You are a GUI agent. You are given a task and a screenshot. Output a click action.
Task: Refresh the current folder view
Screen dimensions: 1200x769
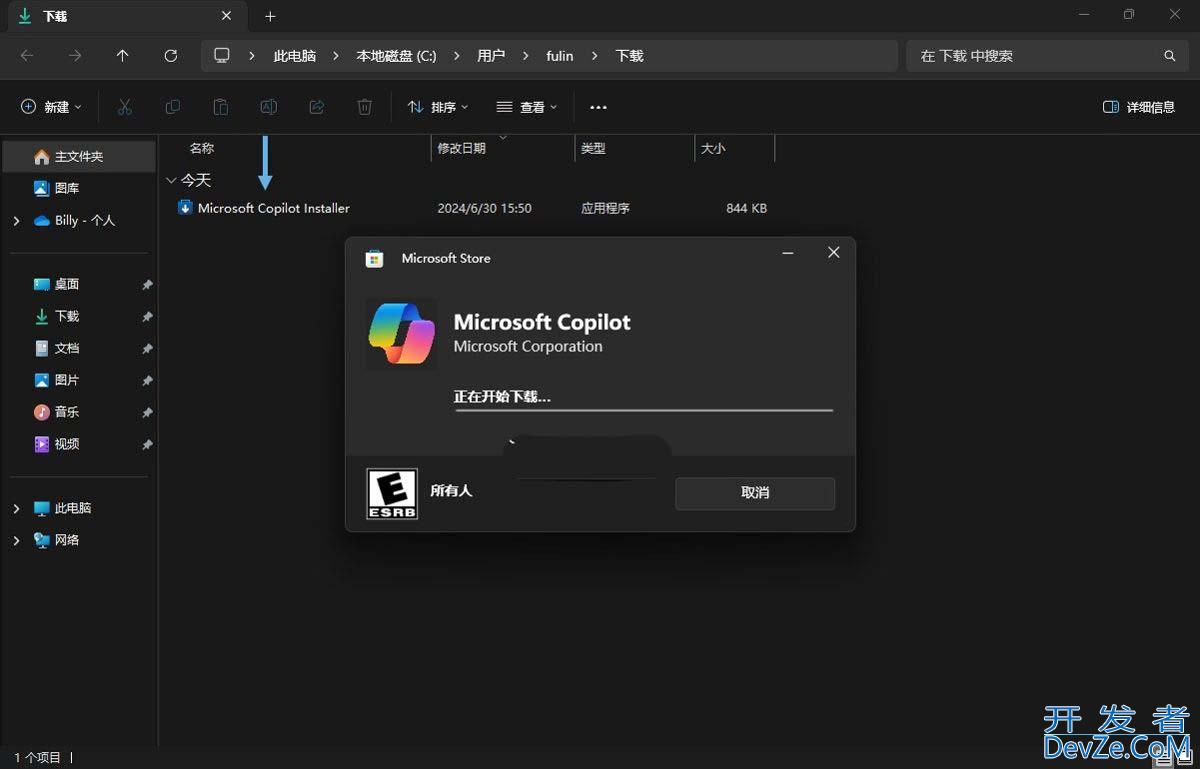click(x=171, y=56)
